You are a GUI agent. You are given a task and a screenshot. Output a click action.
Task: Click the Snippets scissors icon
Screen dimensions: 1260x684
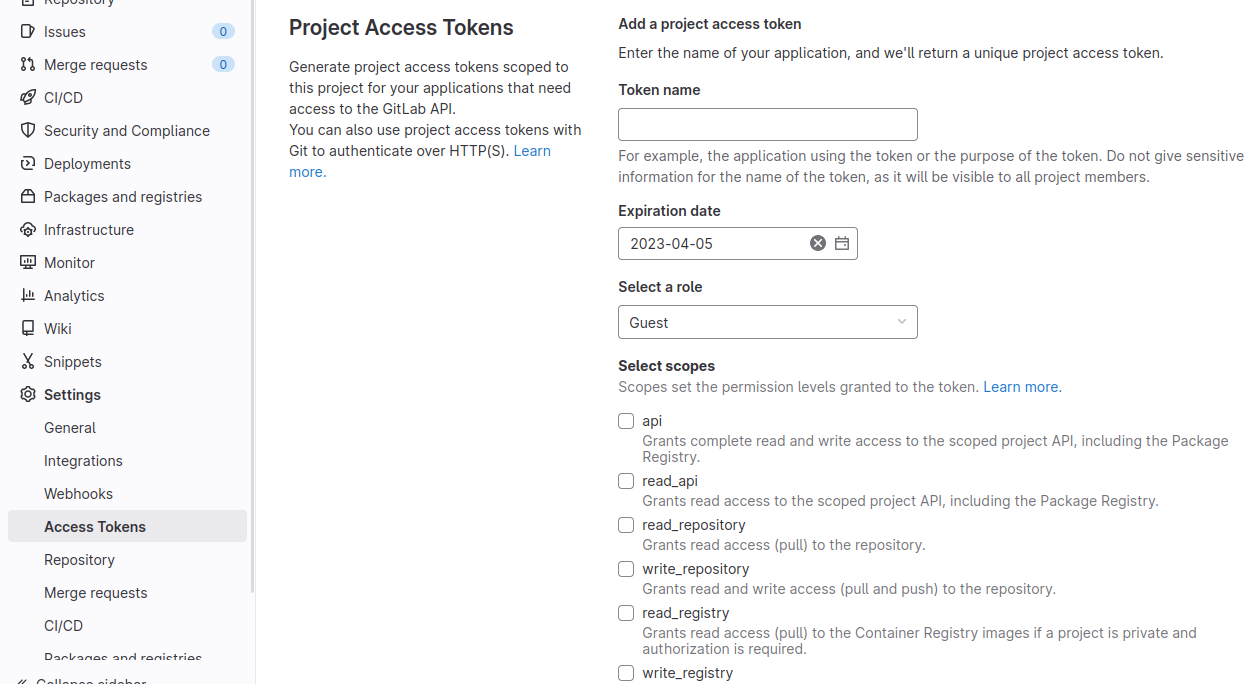[28, 362]
